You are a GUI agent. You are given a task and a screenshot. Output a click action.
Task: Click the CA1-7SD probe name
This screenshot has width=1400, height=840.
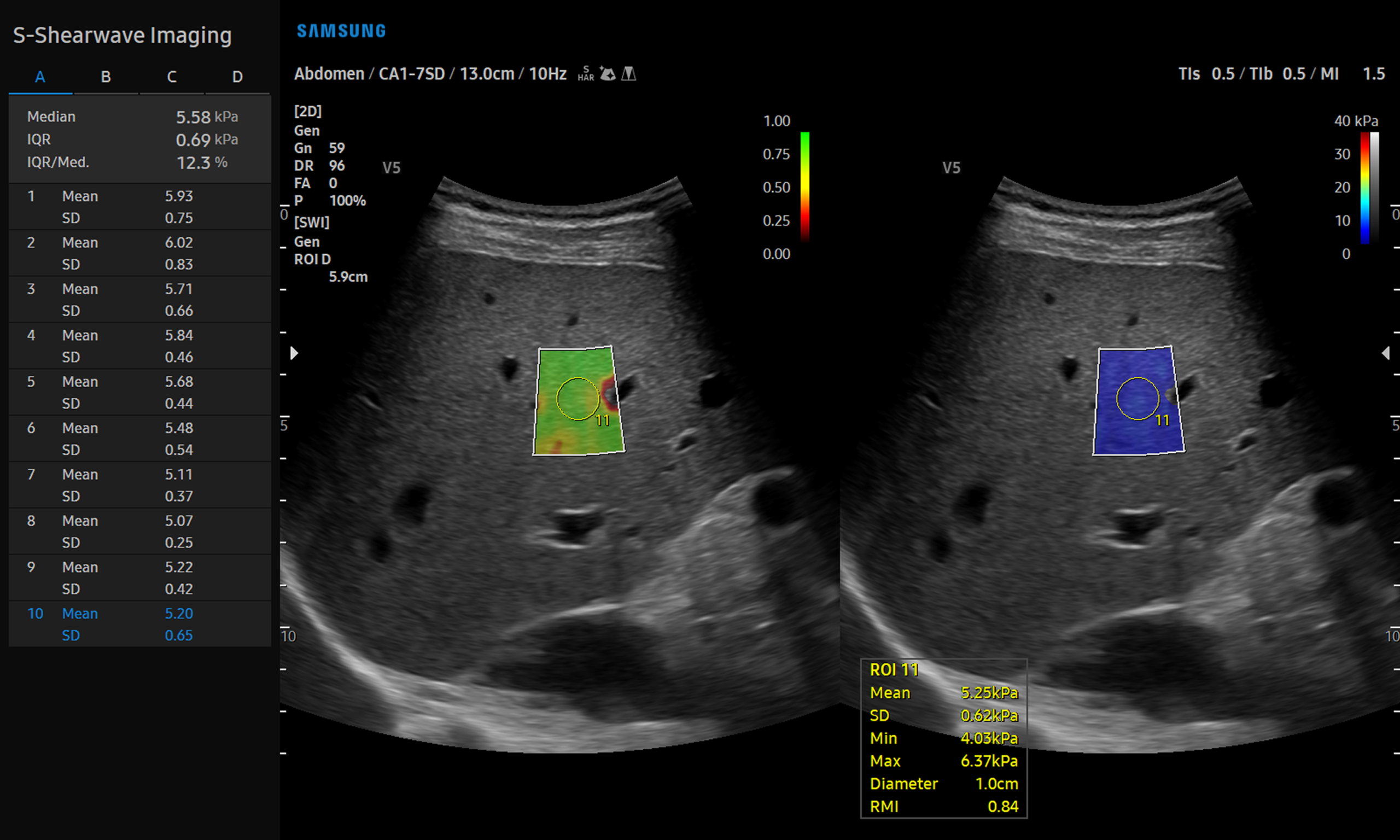411,74
